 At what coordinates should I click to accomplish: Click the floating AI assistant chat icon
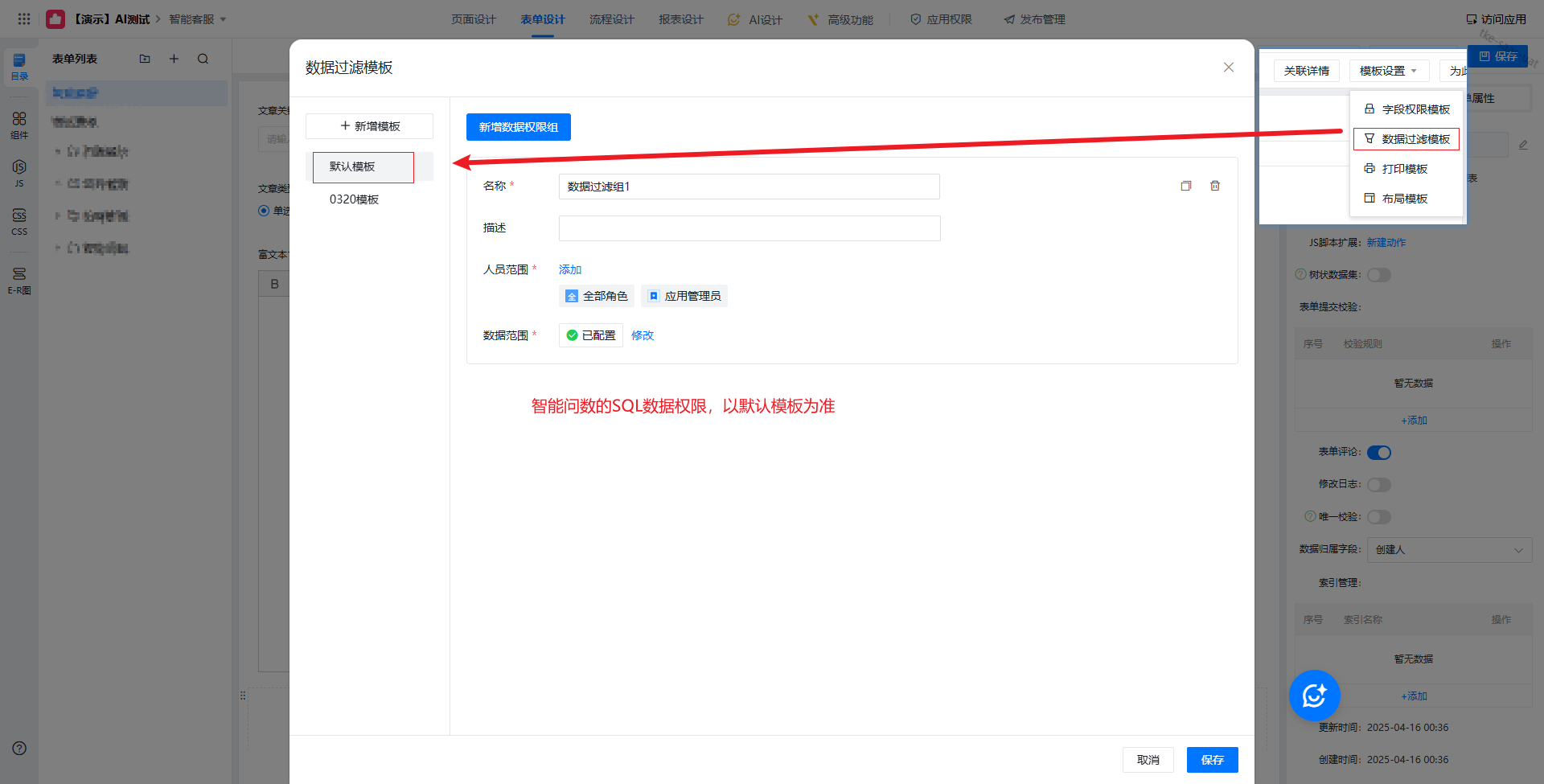pos(1314,696)
